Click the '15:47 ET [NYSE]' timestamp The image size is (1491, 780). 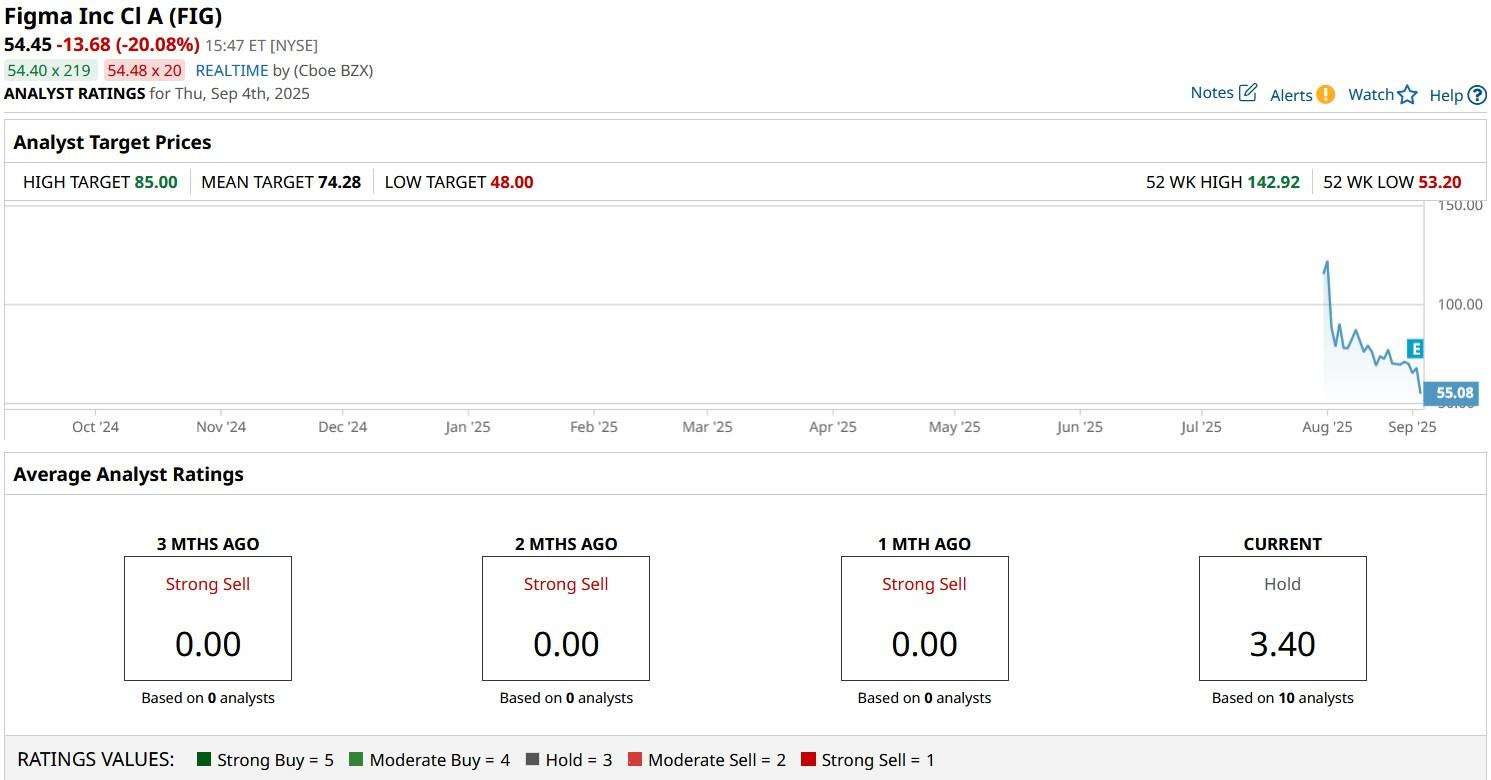click(262, 46)
